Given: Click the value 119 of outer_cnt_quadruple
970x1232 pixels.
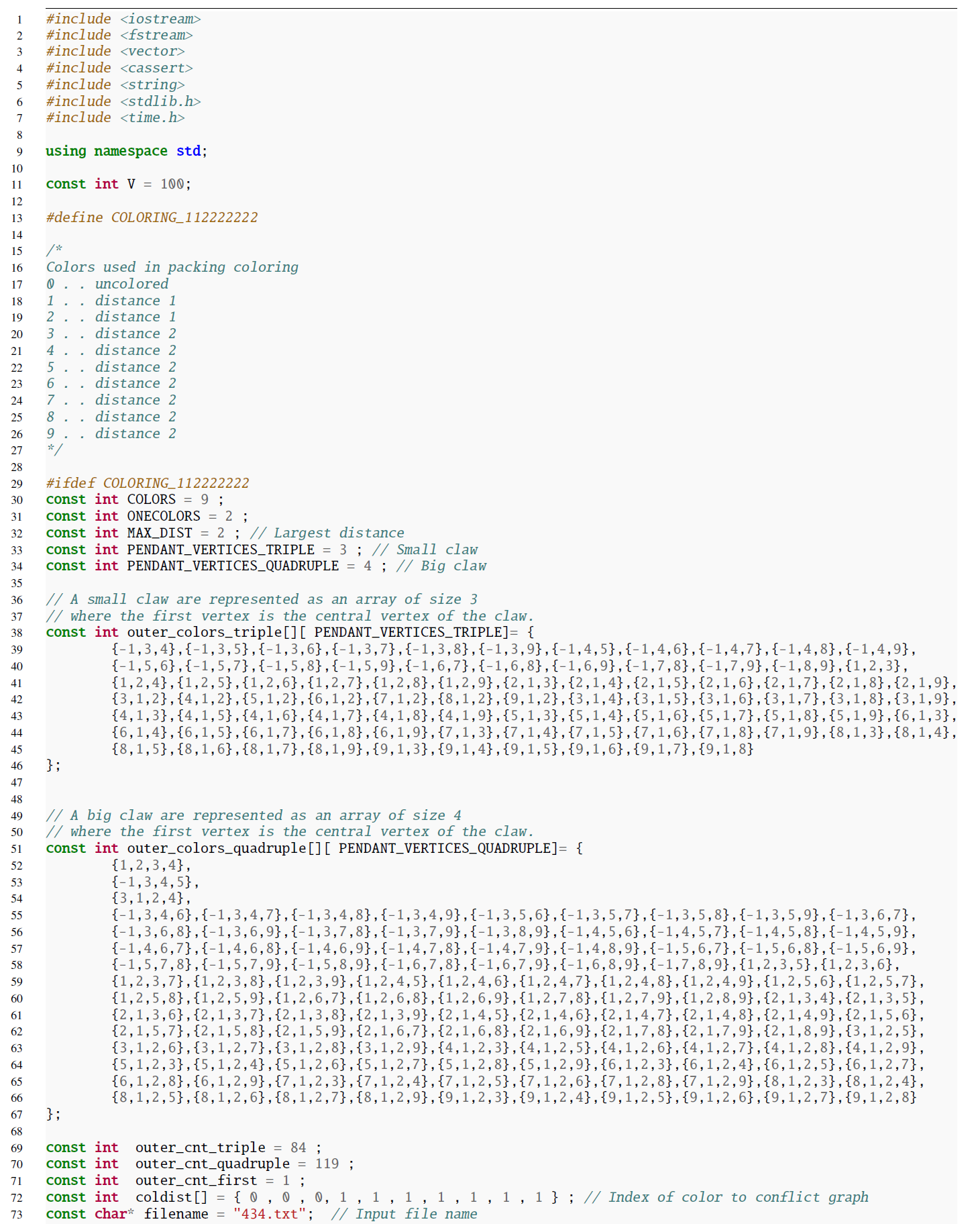Looking at the screenshot, I should pyautogui.click(x=327, y=1164).
